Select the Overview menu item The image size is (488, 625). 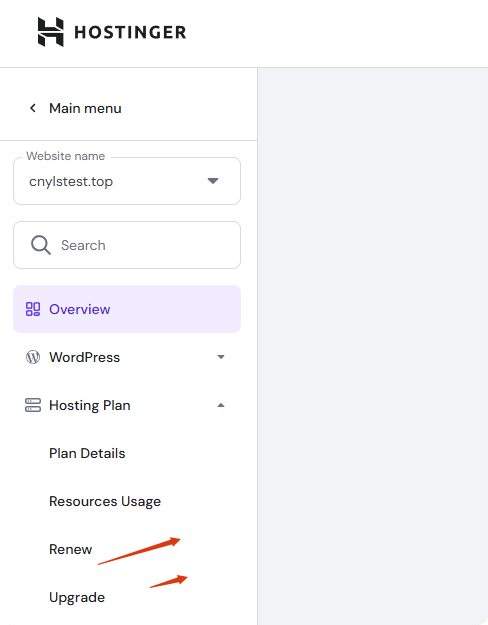point(127,309)
